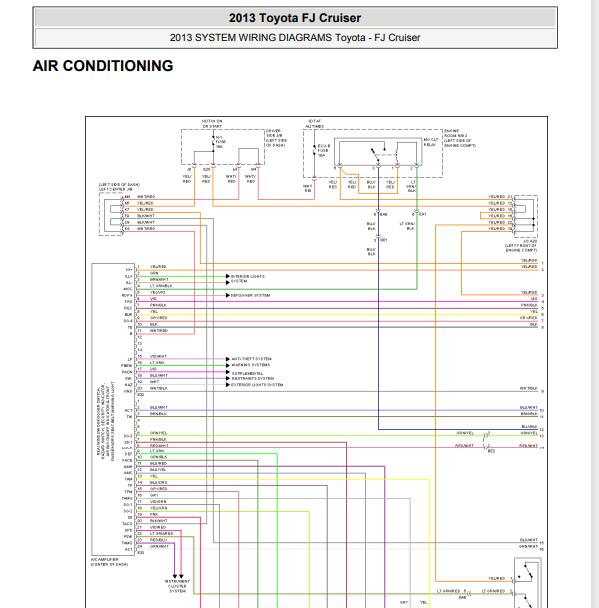Click the 'A/C AMPLIFIER (CENTER OF DASH)' label
599x608 pixels.
[109, 562]
